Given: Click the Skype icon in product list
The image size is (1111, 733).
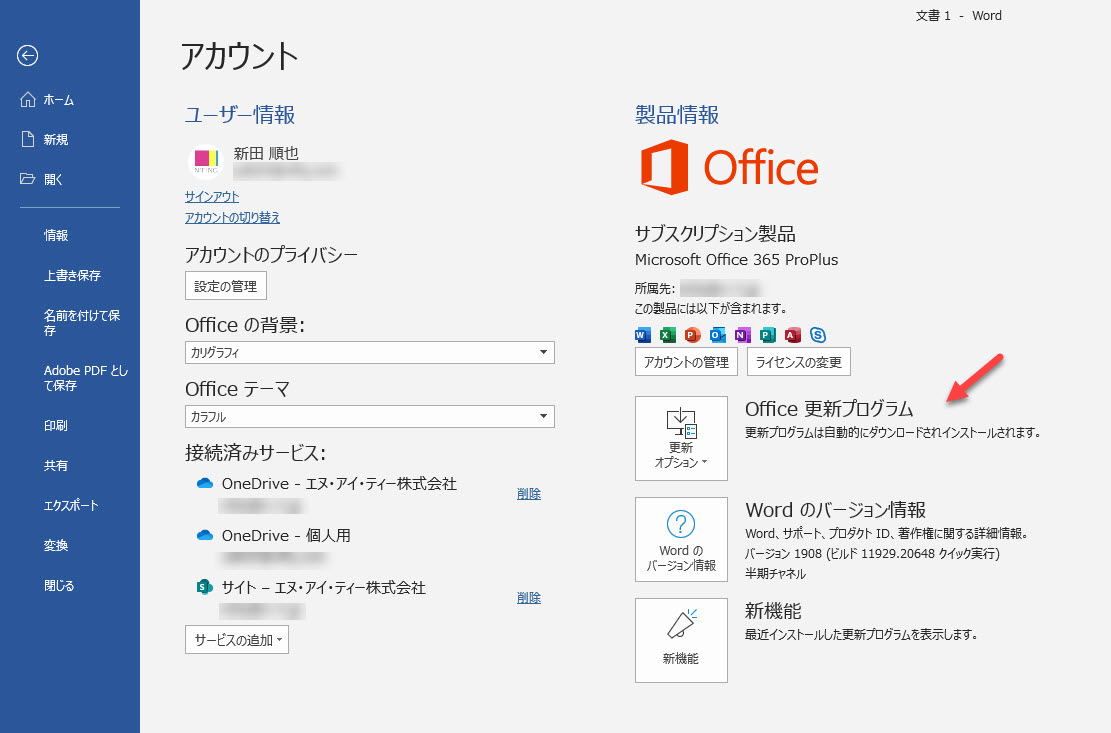Looking at the screenshot, I should point(818,335).
